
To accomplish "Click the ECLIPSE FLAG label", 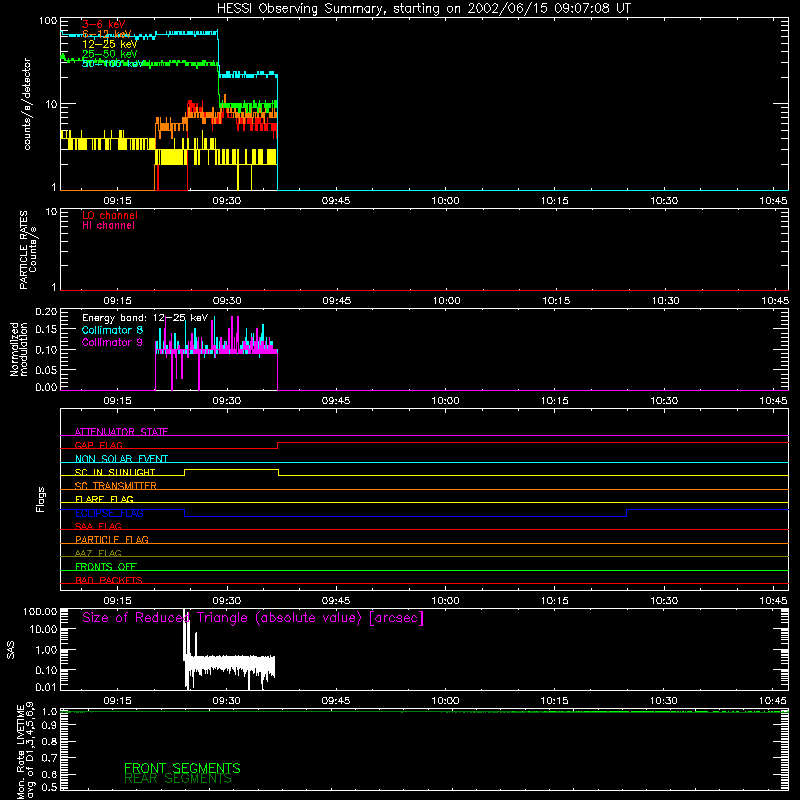I will (109, 513).
